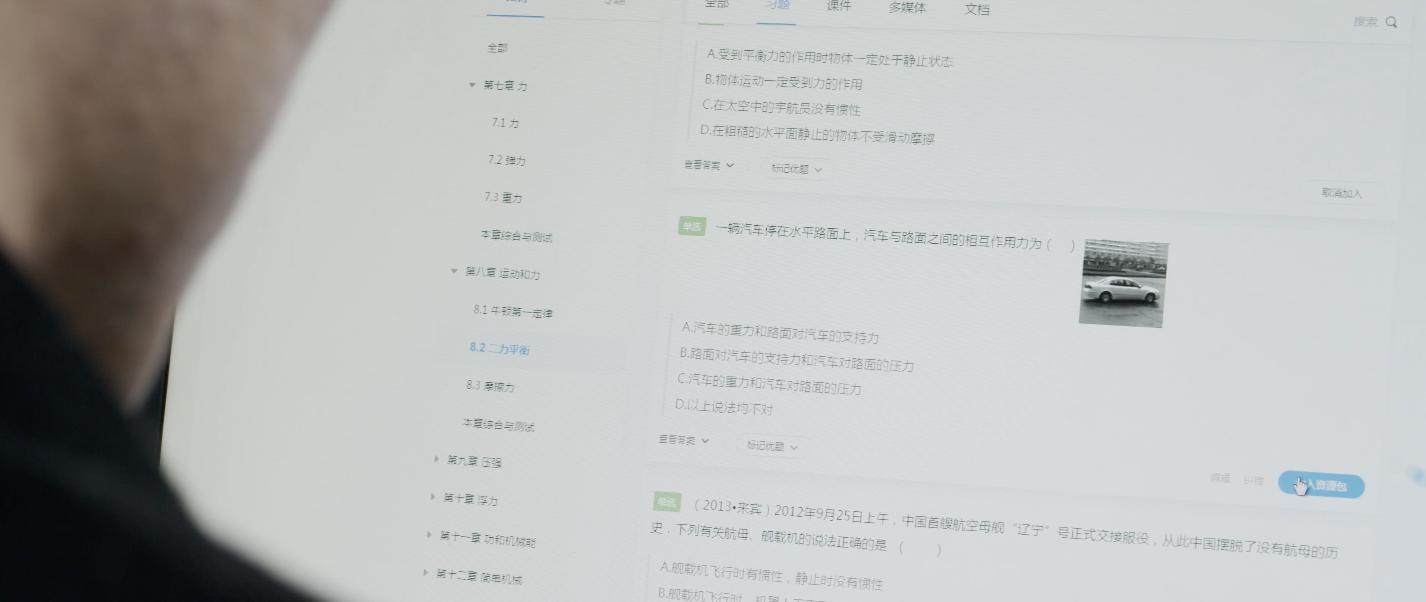The width and height of the screenshot is (1426, 602).
Task: Select option B.路面对汽车的支持力和汽车对路面的压力
Action: click(796, 359)
